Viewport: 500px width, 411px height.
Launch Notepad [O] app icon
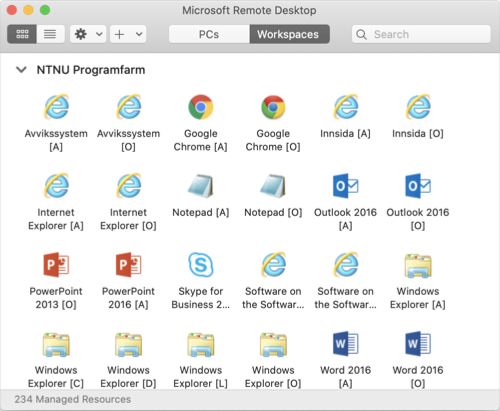(x=273, y=186)
